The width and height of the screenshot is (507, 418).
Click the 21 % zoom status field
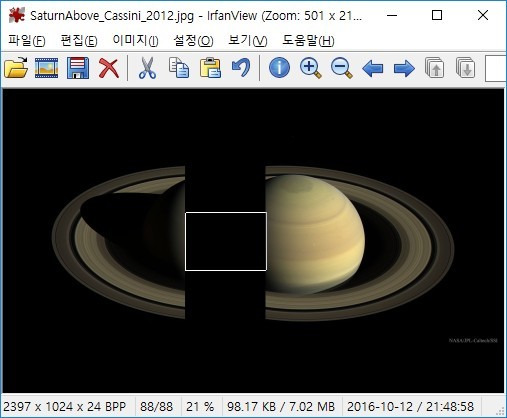(200, 407)
